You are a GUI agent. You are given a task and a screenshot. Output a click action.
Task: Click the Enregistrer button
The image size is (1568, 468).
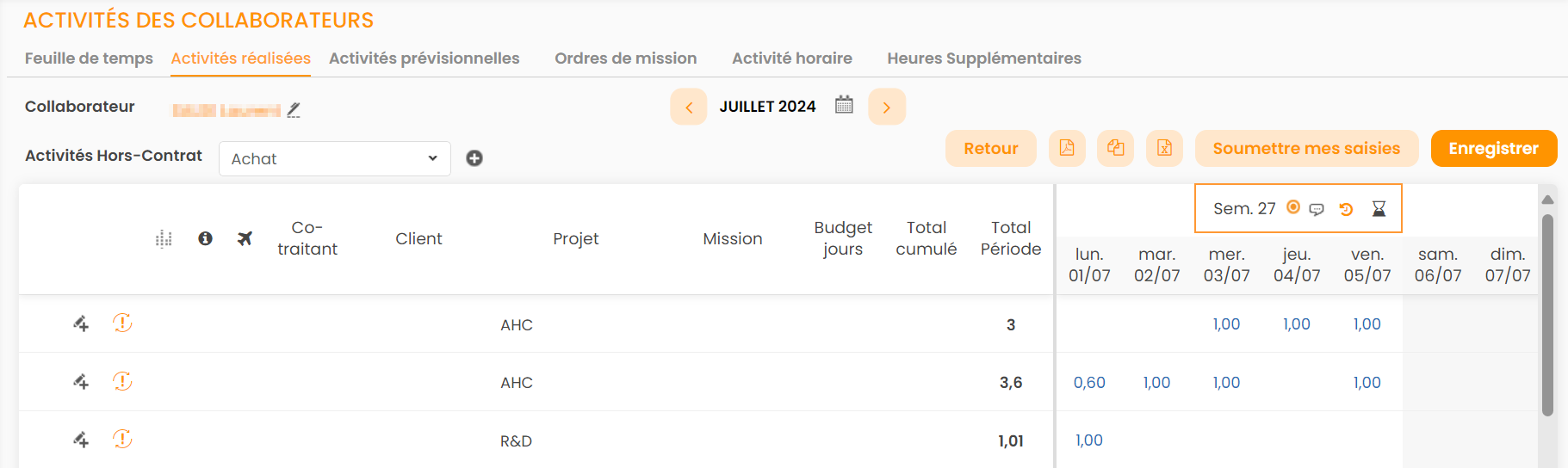click(1493, 148)
